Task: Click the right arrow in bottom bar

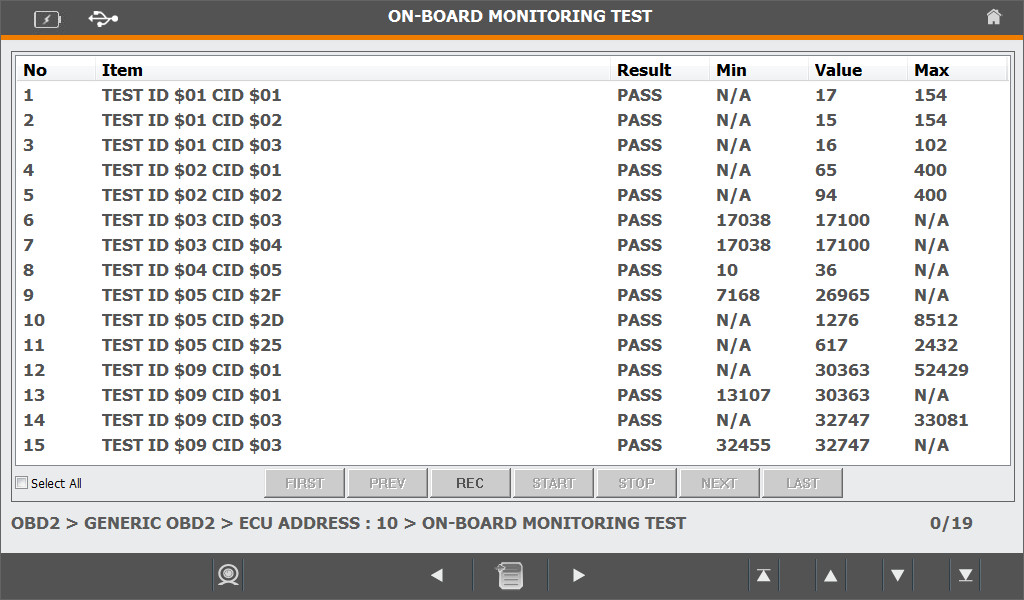Action: [578, 575]
